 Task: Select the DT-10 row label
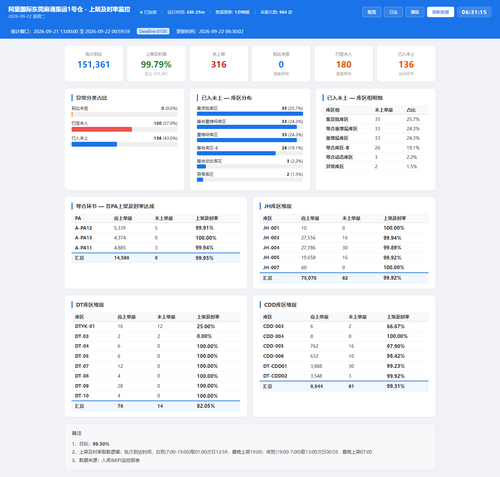(82, 396)
